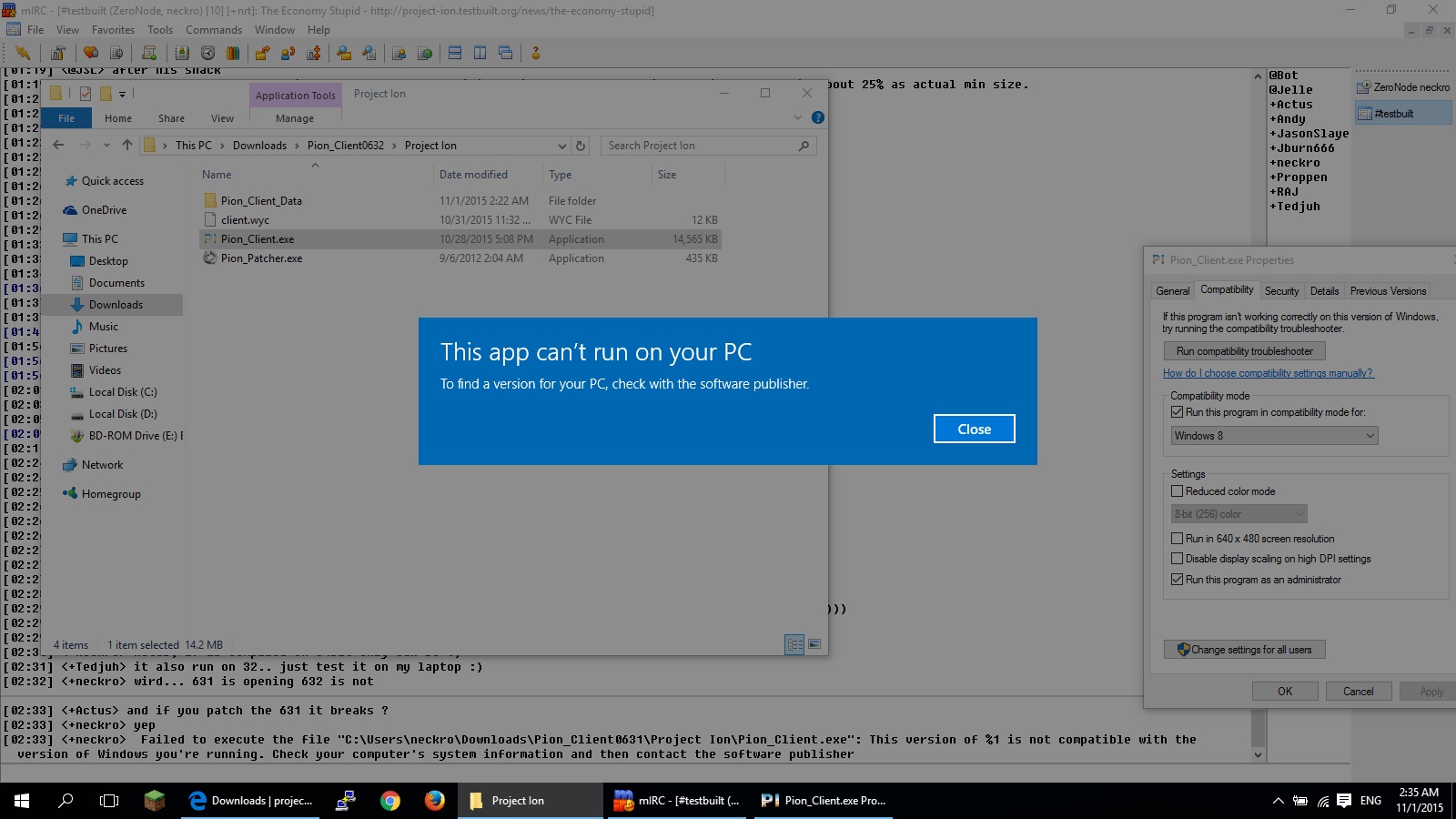Switch Explorer to large thumbnails view

(x=814, y=644)
